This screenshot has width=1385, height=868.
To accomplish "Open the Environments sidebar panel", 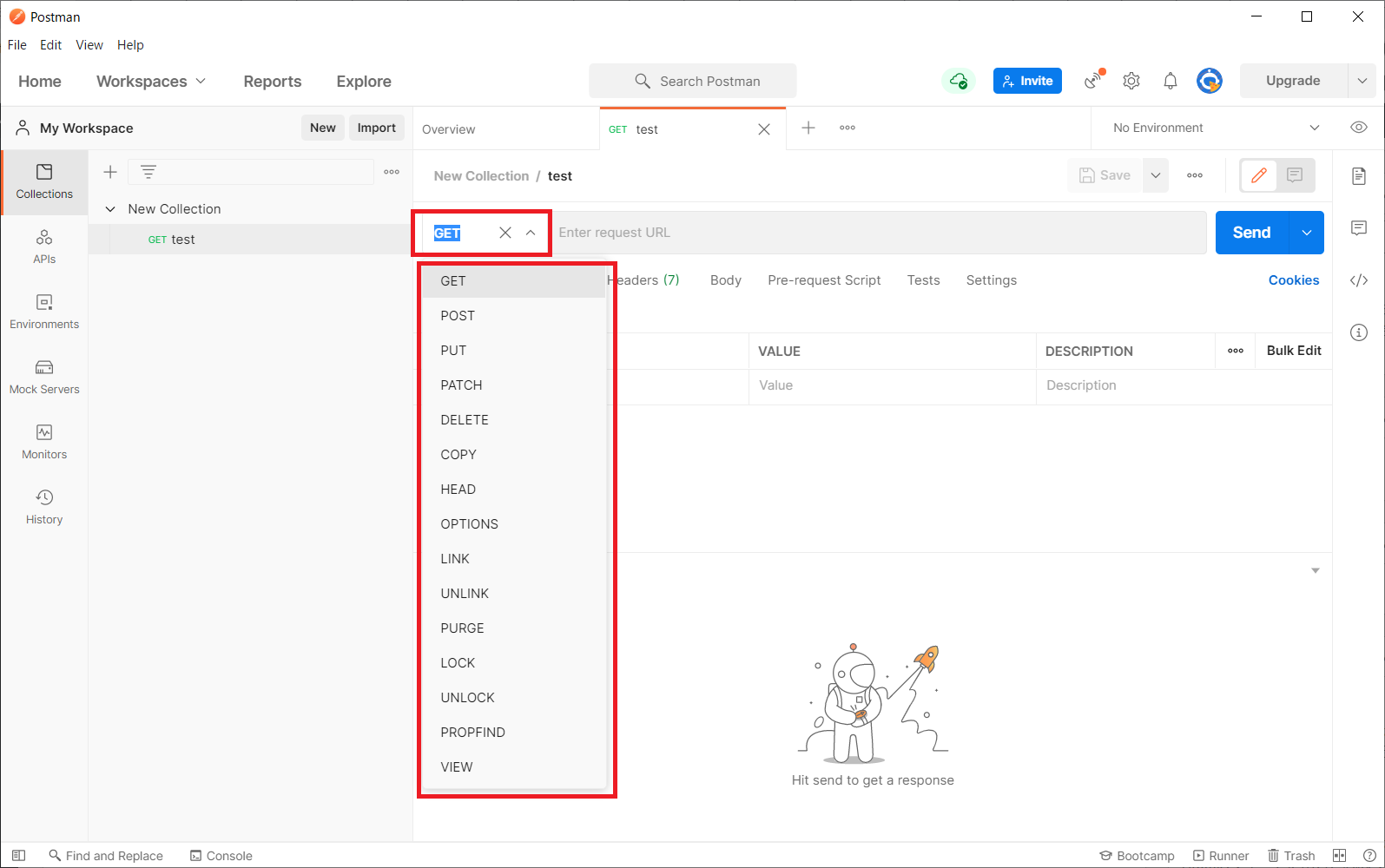I will [44, 312].
